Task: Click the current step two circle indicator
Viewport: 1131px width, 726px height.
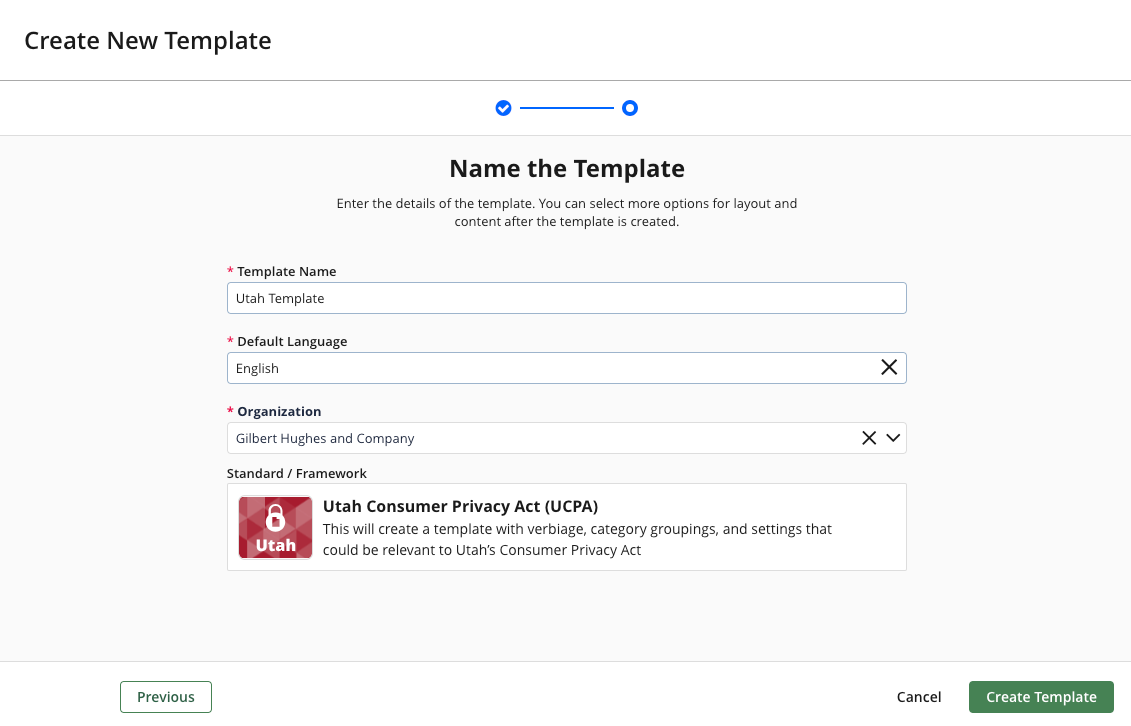Action: tap(630, 108)
